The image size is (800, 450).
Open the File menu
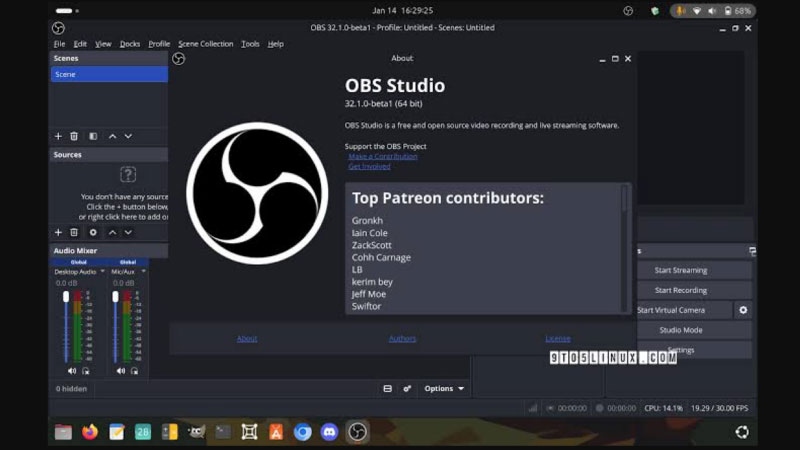(59, 44)
